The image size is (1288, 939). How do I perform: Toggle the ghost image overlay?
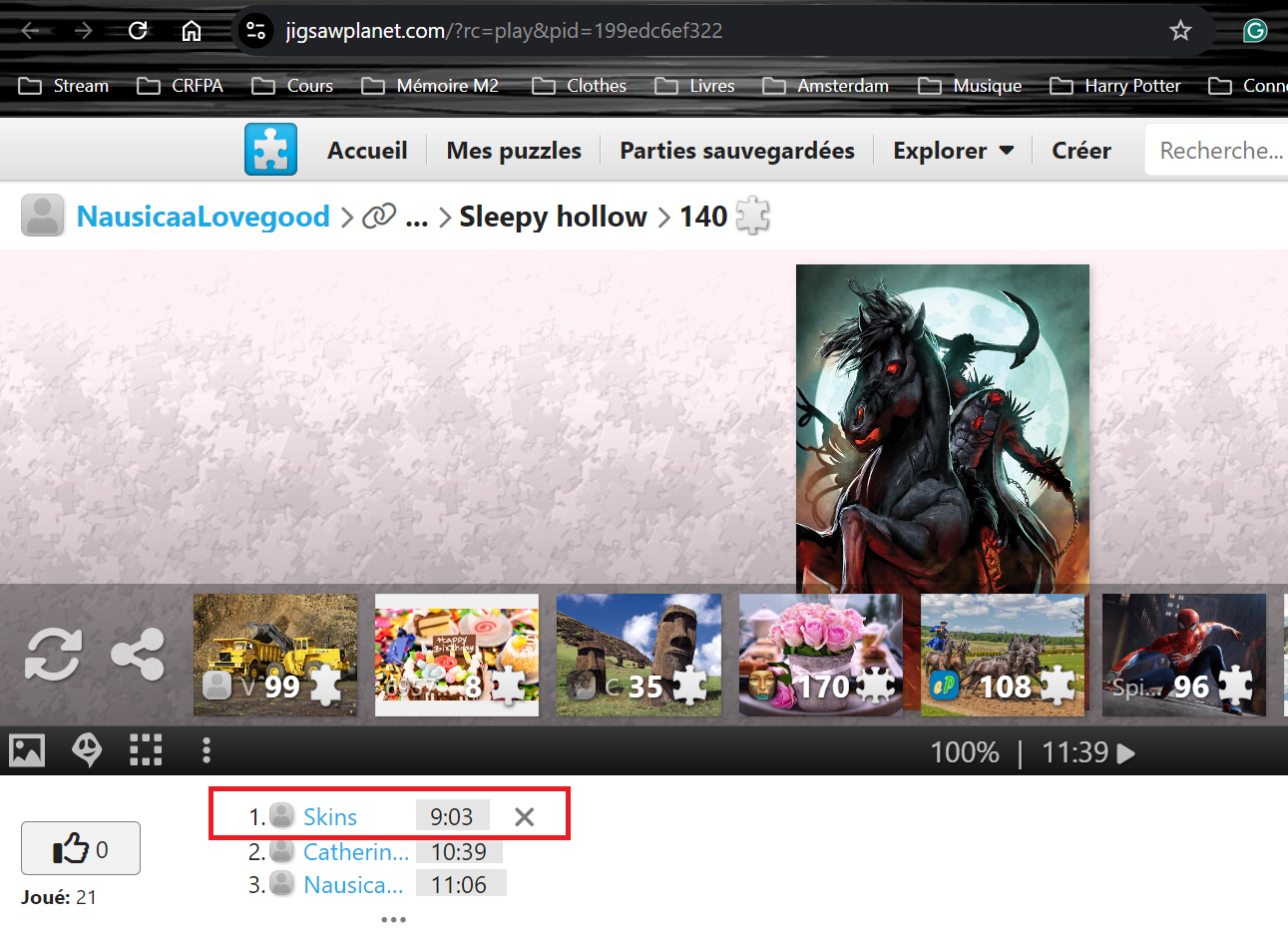tap(87, 750)
